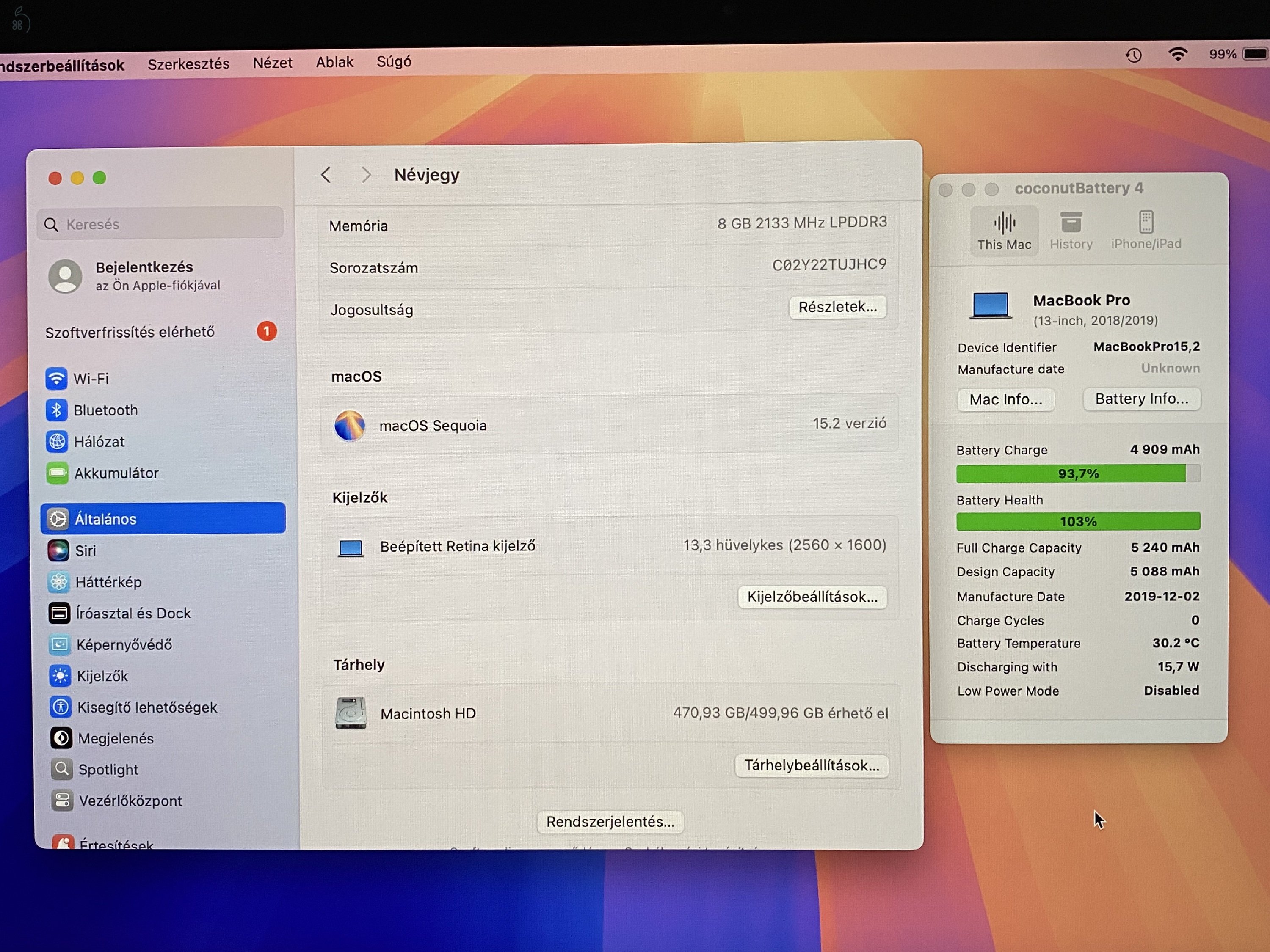Click the software update badge
Image resolution: width=1270 pixels, height=952 pixels.
266,331
